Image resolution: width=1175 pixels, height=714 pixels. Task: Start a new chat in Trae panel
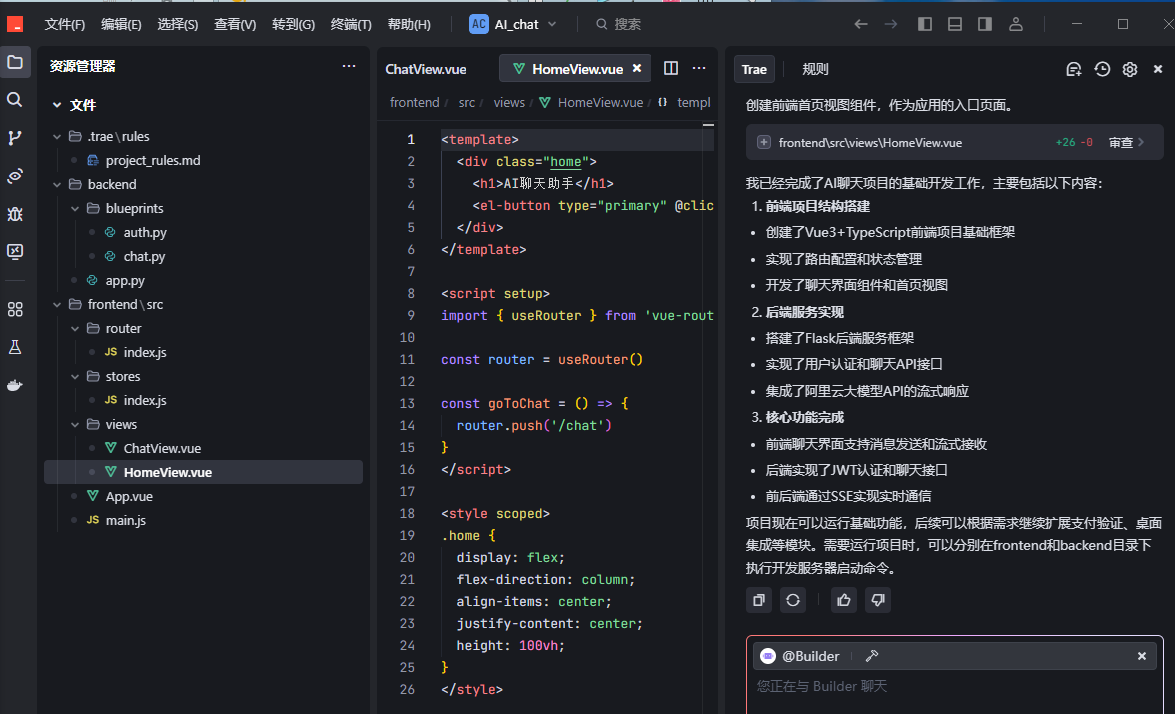click(x=1074, y=69)
